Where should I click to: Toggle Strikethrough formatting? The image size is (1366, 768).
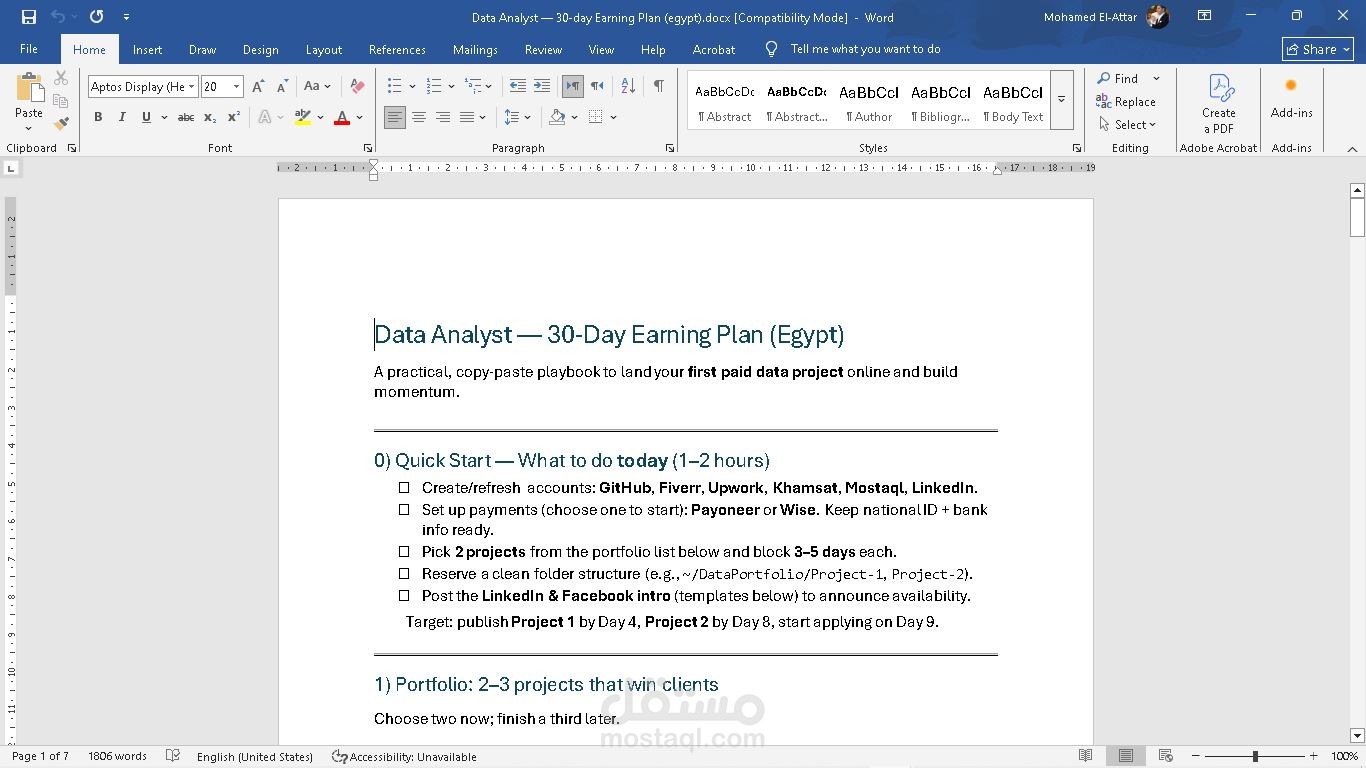[186, 118]
